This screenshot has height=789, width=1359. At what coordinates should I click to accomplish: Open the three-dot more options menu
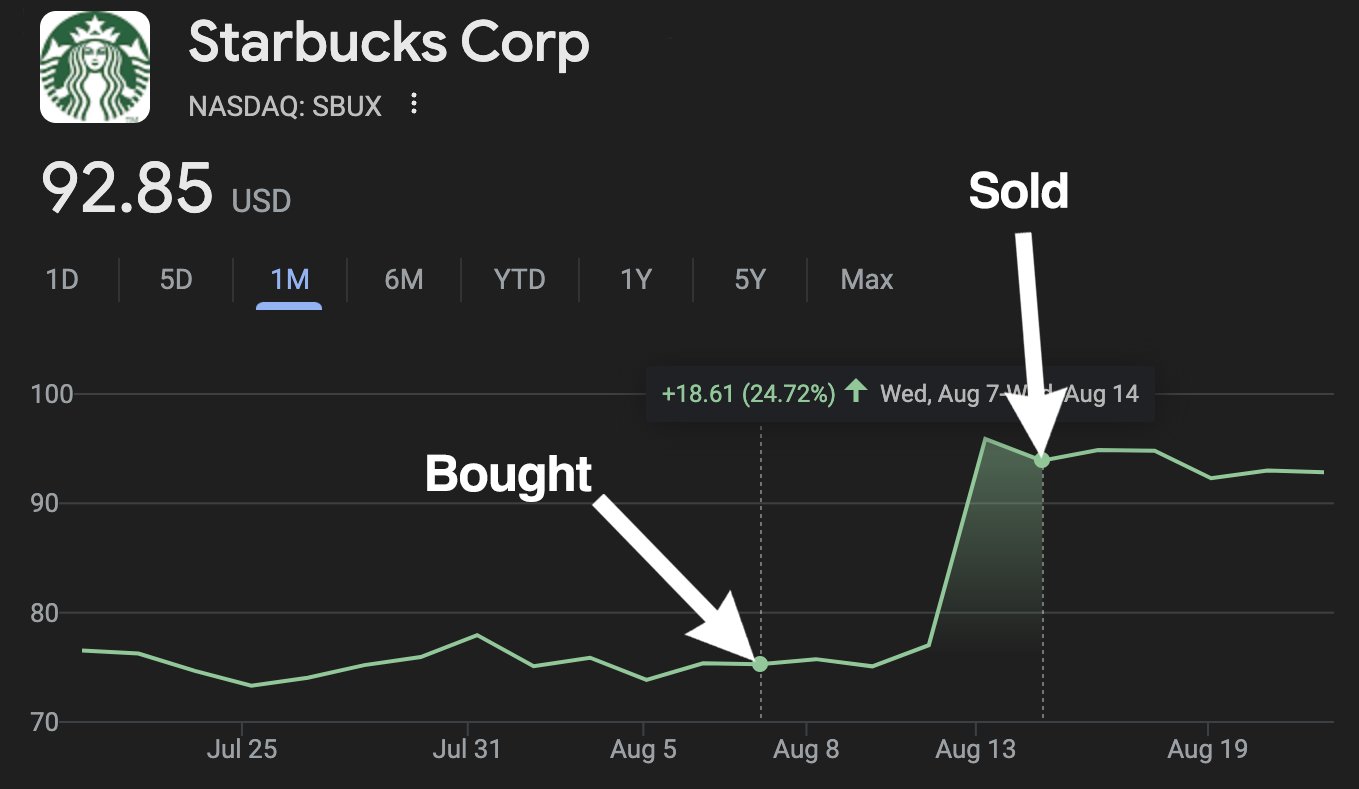pyautogui.click(x=414, y=105)
